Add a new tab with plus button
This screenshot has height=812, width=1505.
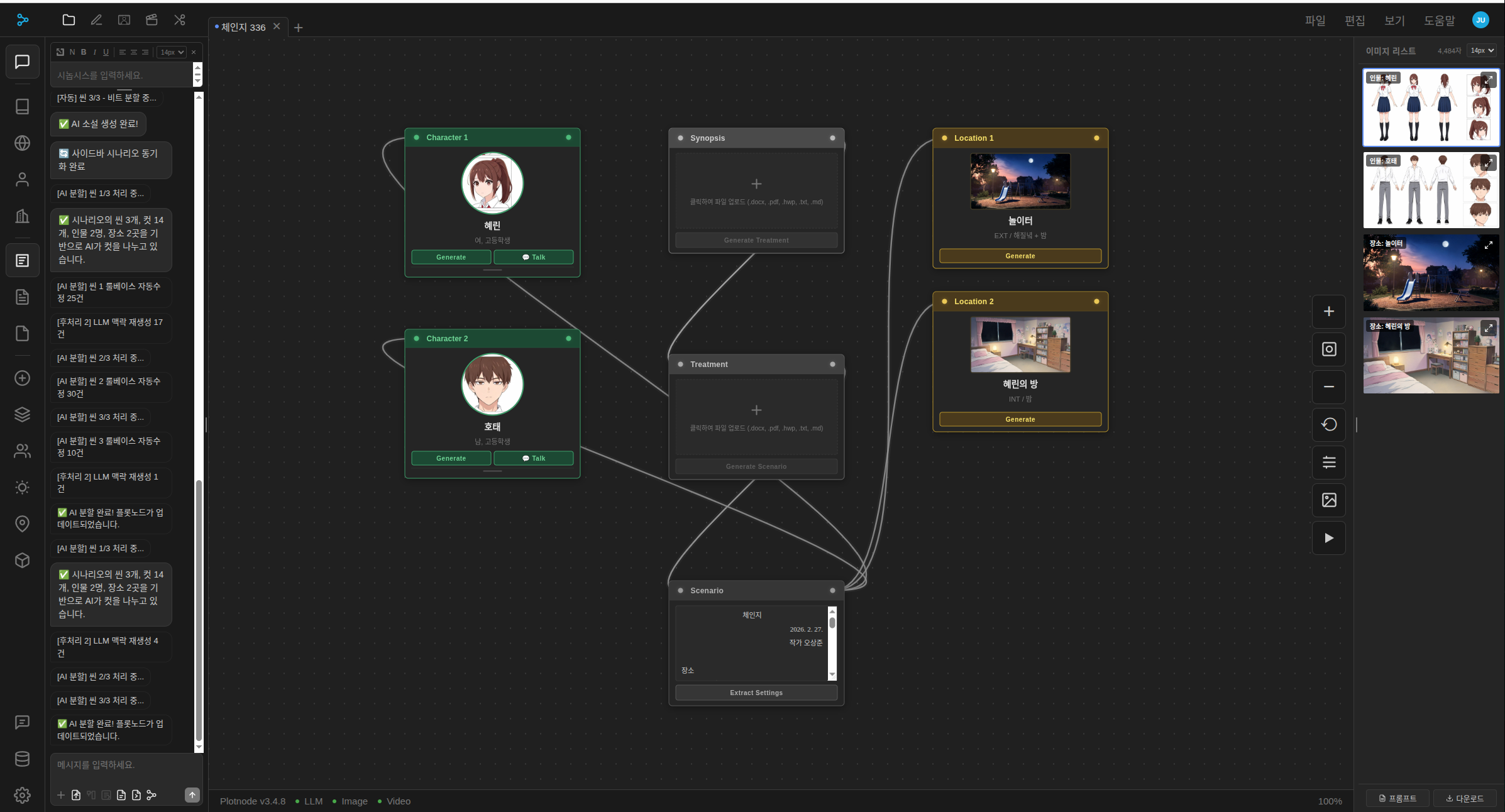click(x=299, y=28)
